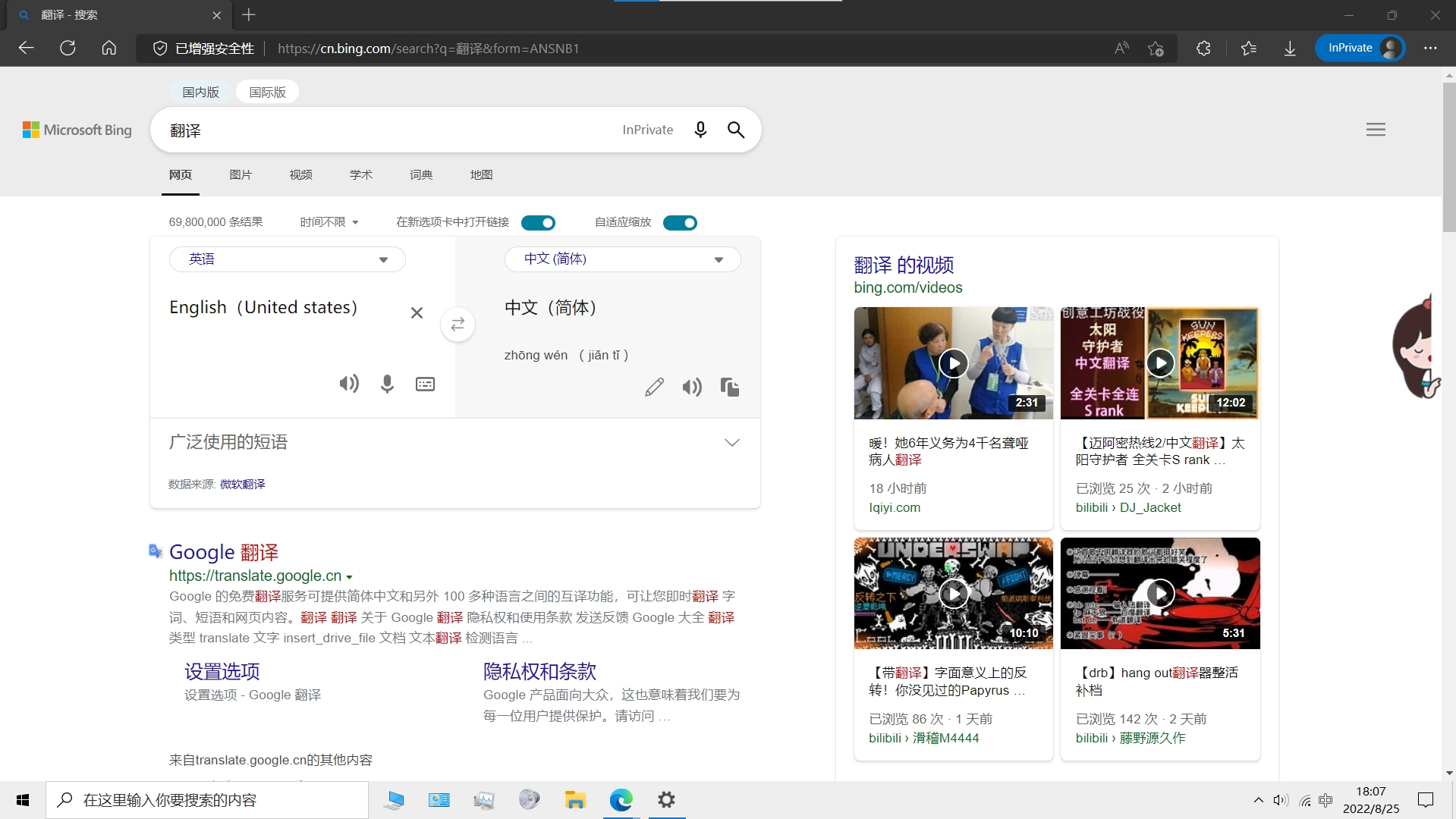Toggle the adaptive zoom switch
Screen dimensions: 1456x819
click(x=680, y=222)
